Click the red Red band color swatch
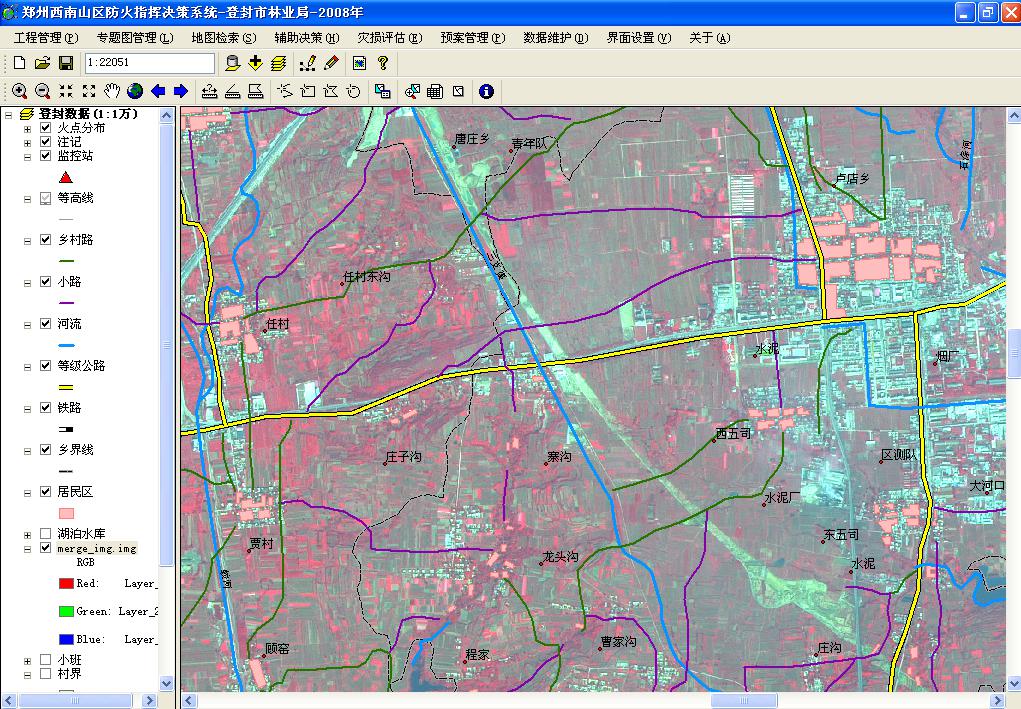This screenshot has width=1021, height=709. (66, 583)
